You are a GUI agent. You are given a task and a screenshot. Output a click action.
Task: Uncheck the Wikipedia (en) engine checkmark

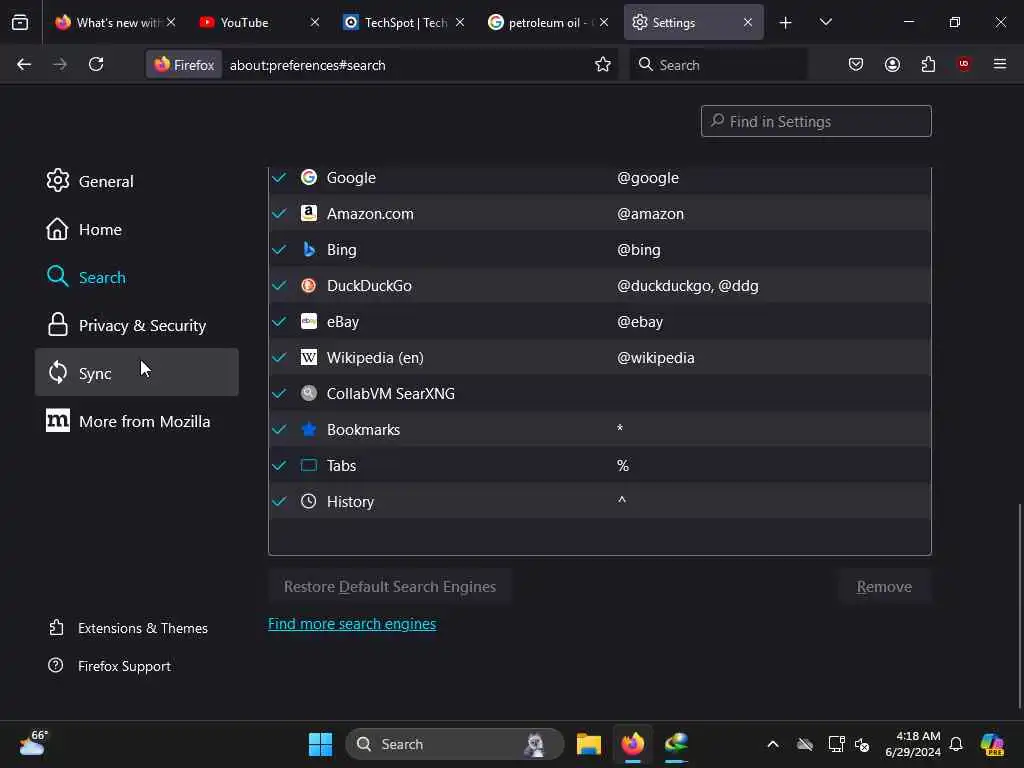tap(279, 357)
